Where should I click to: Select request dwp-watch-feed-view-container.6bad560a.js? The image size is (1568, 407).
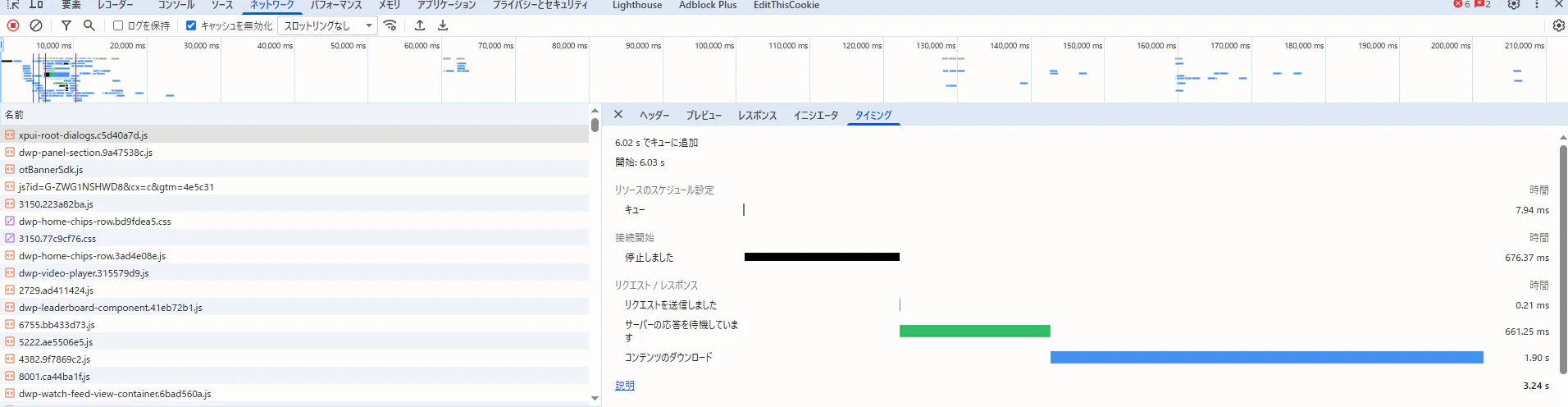pos(294,393)
